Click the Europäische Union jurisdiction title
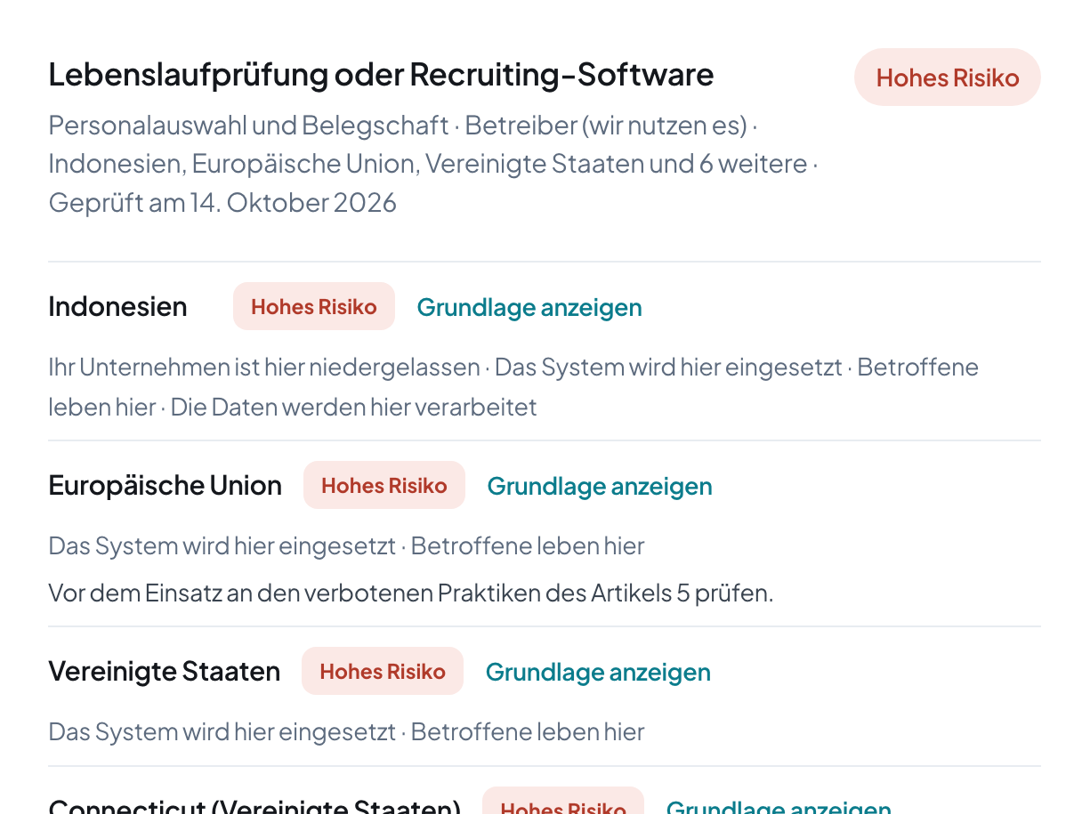1089x814 pixels. click(x=165, y=485)
